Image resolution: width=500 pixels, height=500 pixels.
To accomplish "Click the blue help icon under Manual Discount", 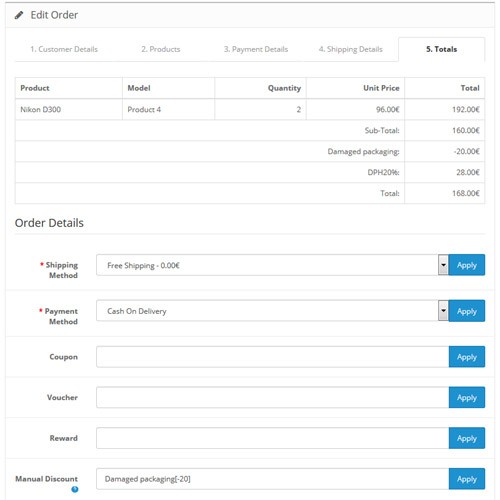I will click(x=75, y=489).
